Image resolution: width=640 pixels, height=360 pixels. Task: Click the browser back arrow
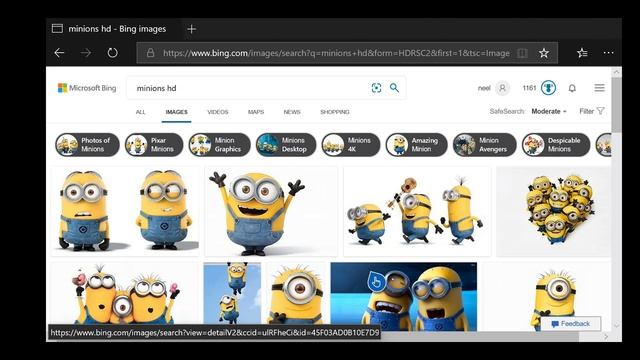click(x=60, y=53)
